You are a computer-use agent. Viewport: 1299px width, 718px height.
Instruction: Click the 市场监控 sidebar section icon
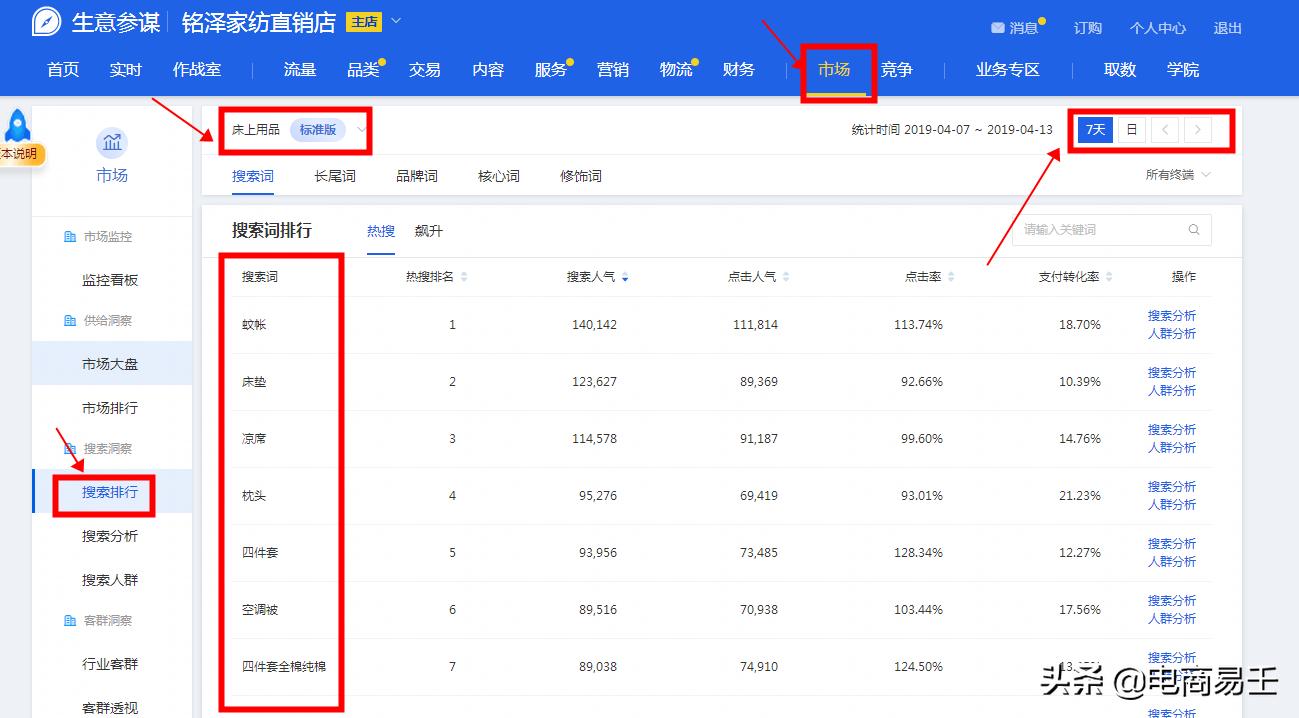[x=68, y=236]
